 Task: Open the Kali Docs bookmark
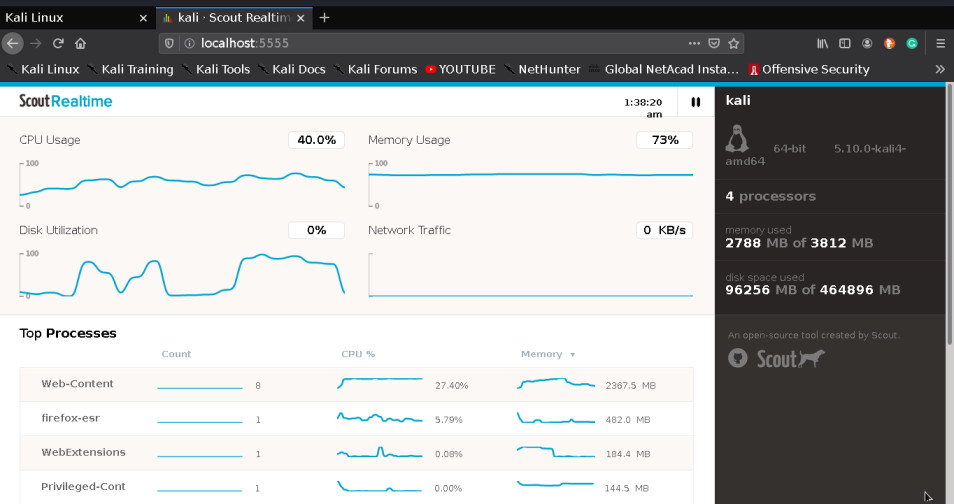tap(291, 69)
